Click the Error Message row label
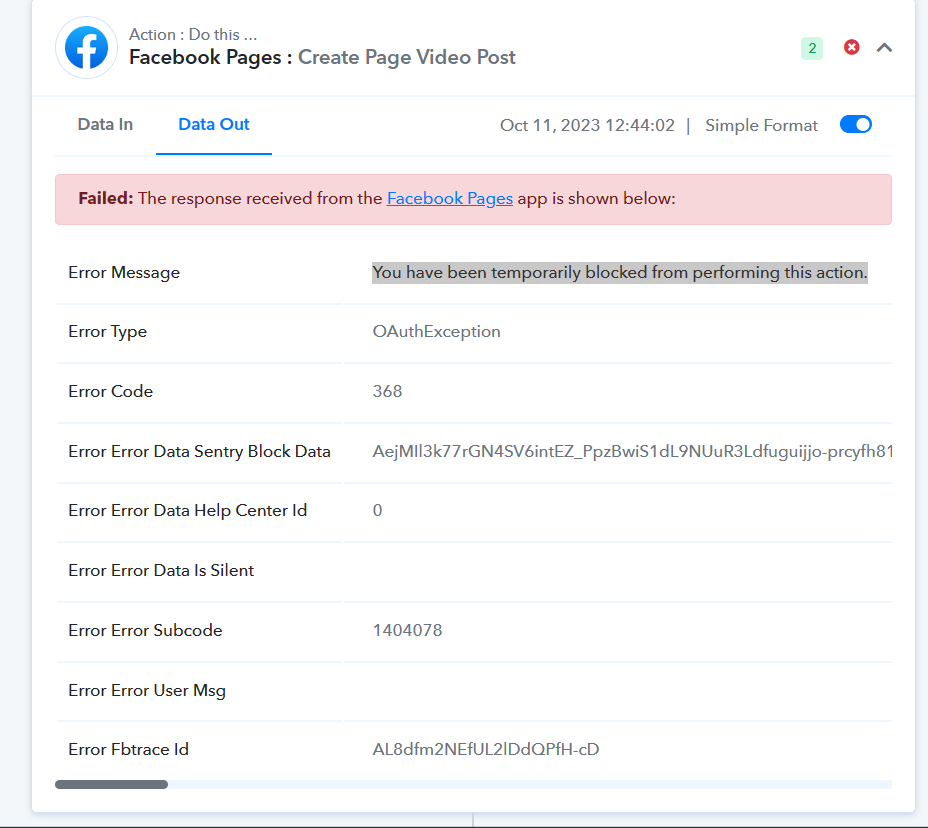The image size is (928, 828). click(124, 272)
